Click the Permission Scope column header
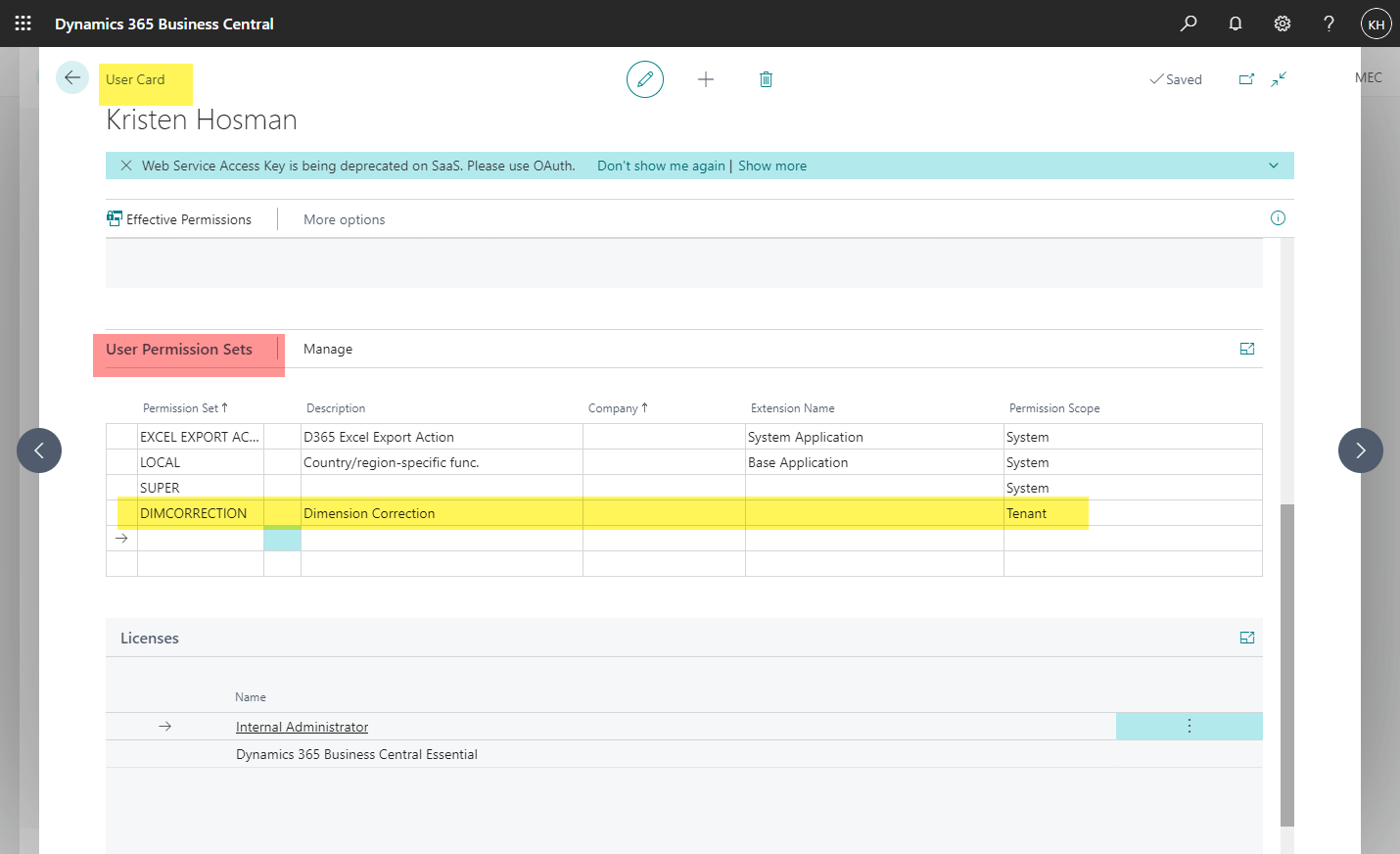Viewport: 1400px width, 854px height. pos(1054,408)
